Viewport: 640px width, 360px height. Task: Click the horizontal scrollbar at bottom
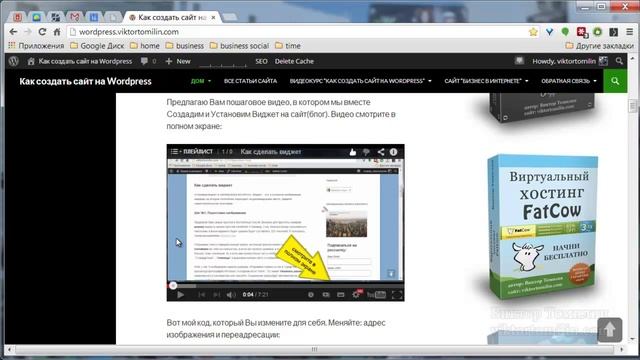(x=314, y=349)
